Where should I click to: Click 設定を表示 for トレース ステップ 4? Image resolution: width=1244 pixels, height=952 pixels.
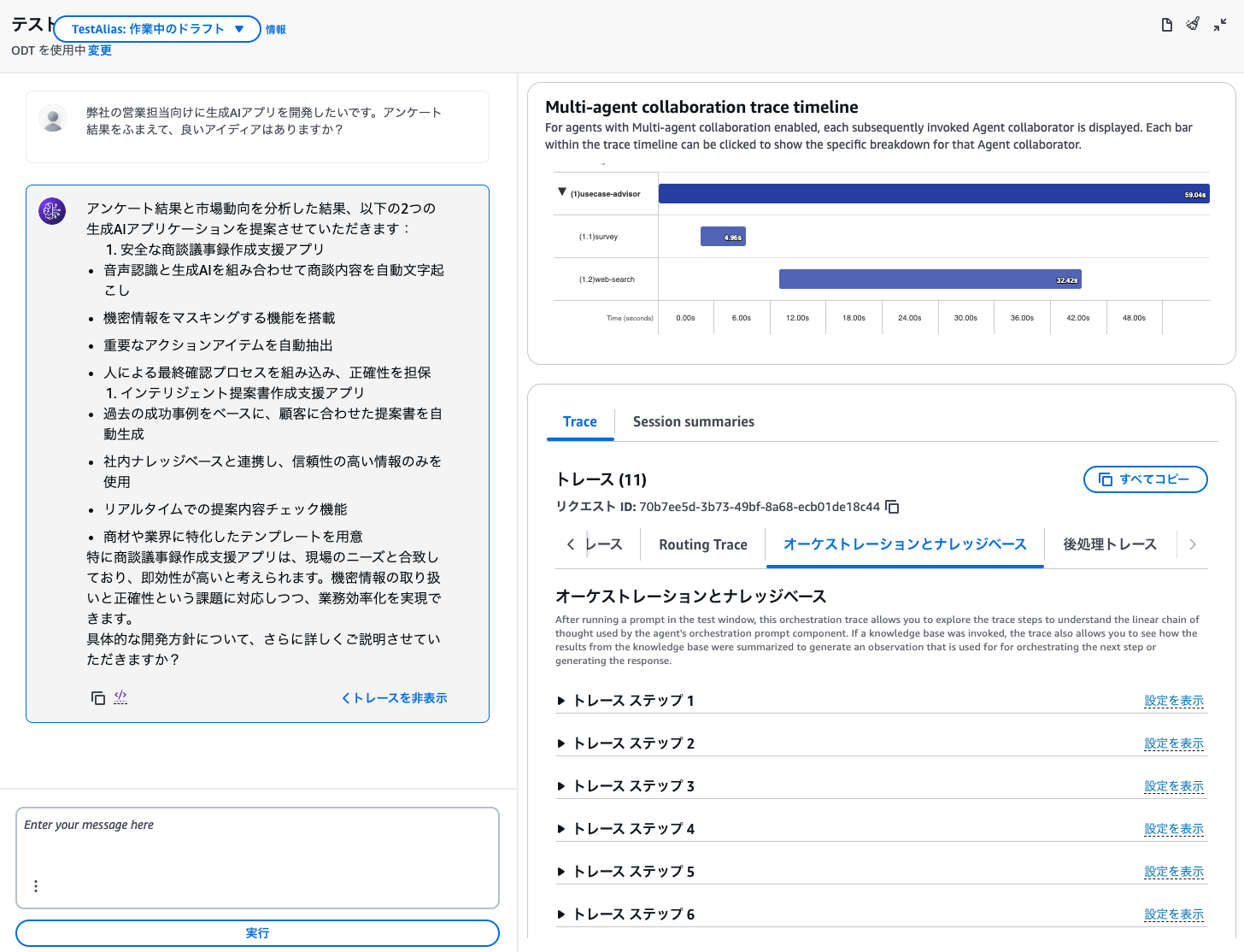(1174, 829)
